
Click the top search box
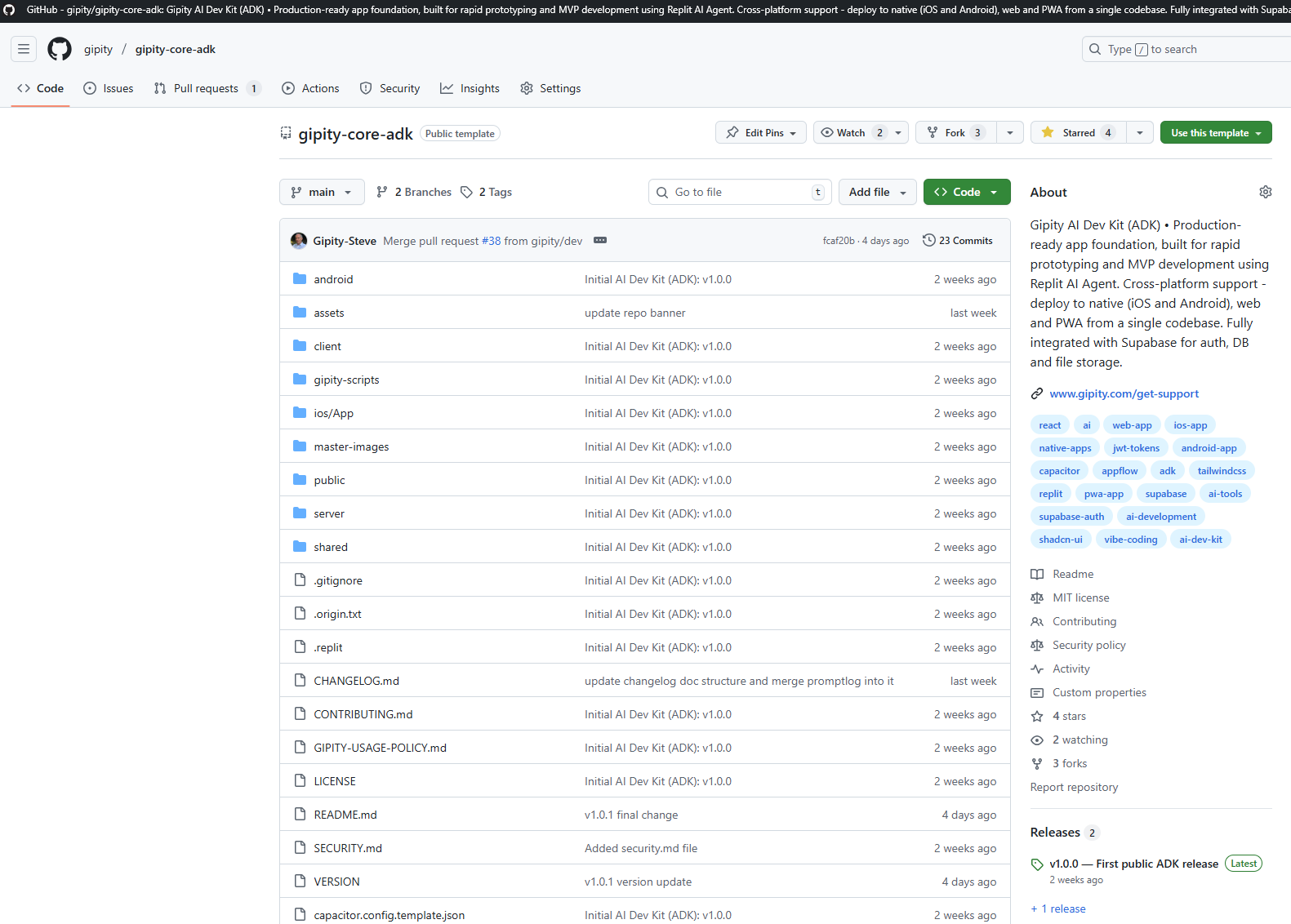click(1186, 49)
